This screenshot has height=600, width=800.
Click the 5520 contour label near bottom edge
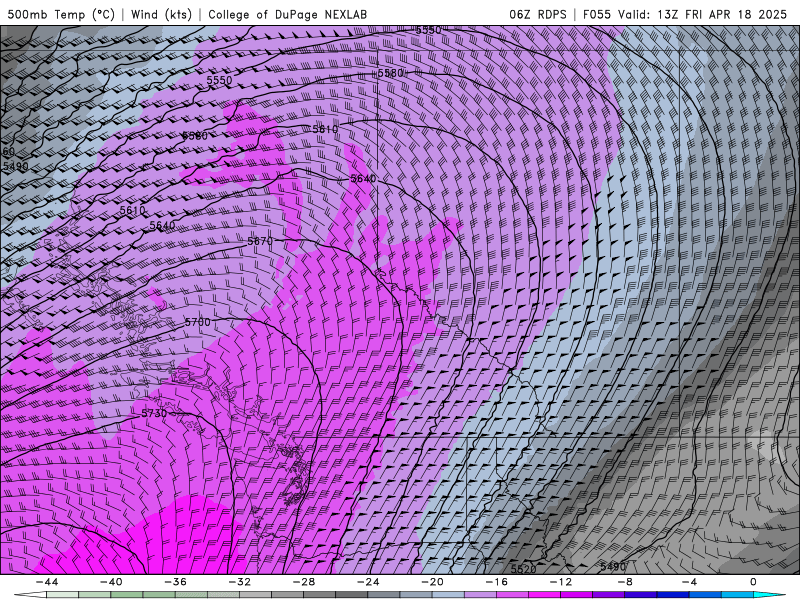pyautogui.click(x=523, y=569)
